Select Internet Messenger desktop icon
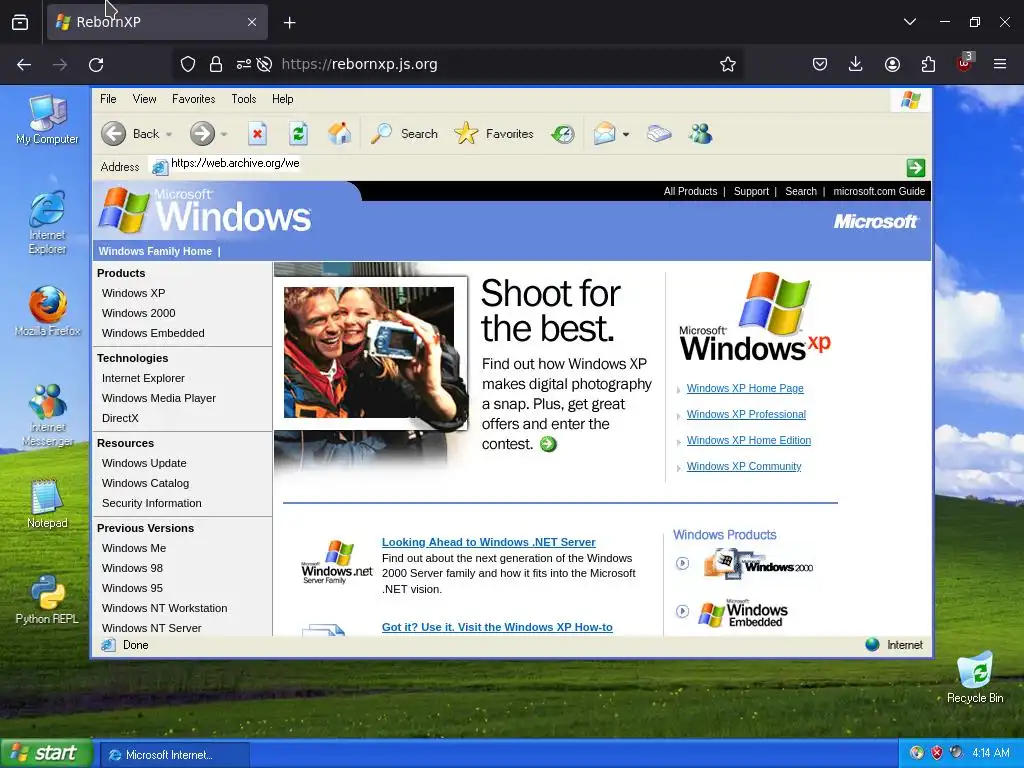Viewport: 1024px width, 768px height. click(47, 415)
